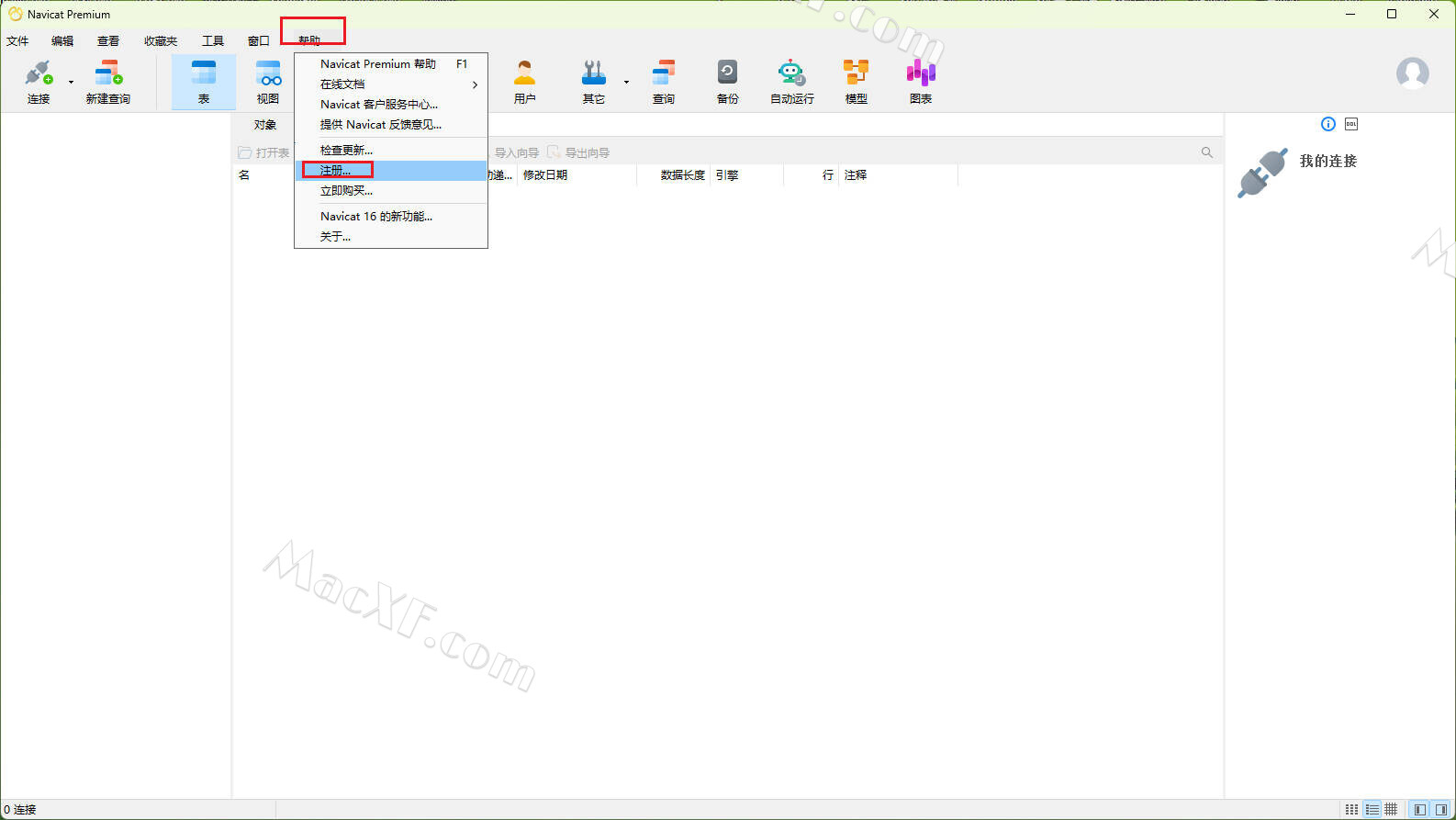Click the search magnifier in object bar
The width and height of the screenshot is (1456, 820).
[x=1207, y=152]
